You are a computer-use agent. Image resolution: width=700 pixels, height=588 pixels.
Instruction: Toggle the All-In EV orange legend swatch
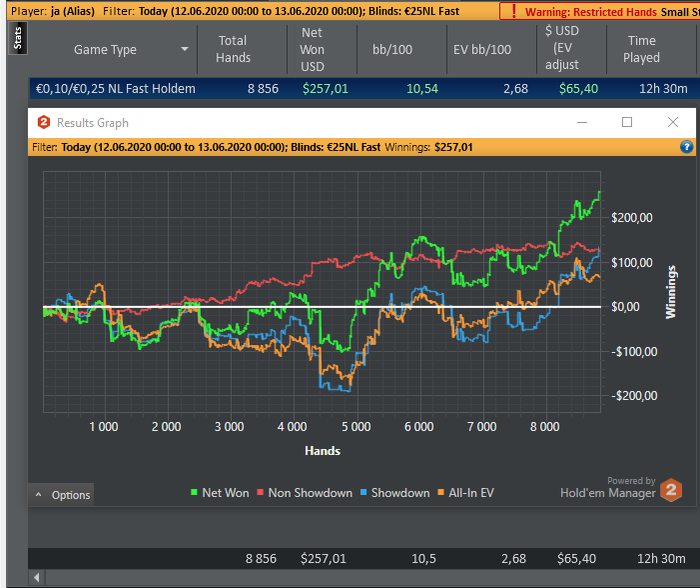(x=441, y=492)
